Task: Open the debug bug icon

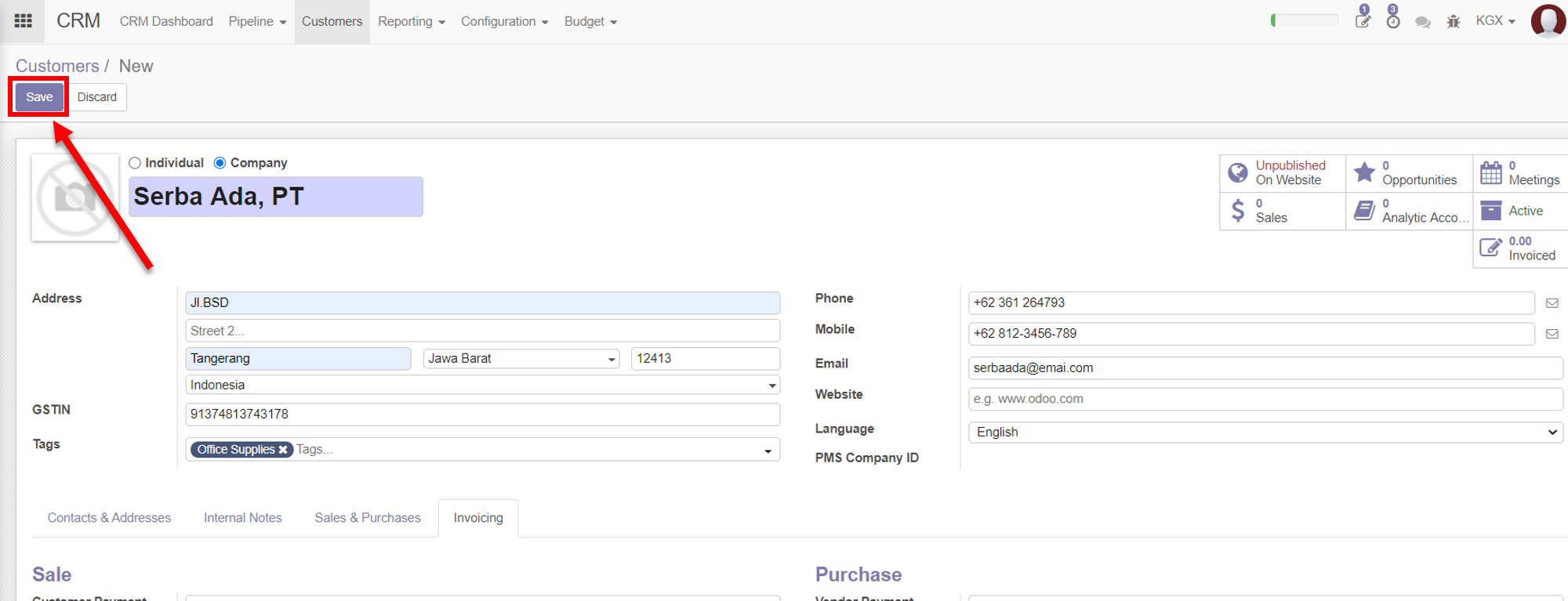Action: pyautogui.click(x=1454, y=22)
